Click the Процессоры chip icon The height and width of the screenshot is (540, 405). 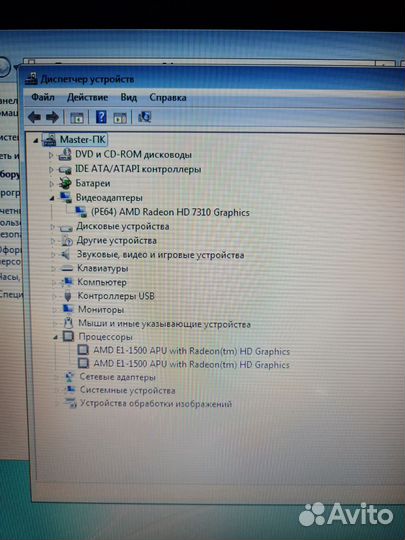[x=68, y=336]
